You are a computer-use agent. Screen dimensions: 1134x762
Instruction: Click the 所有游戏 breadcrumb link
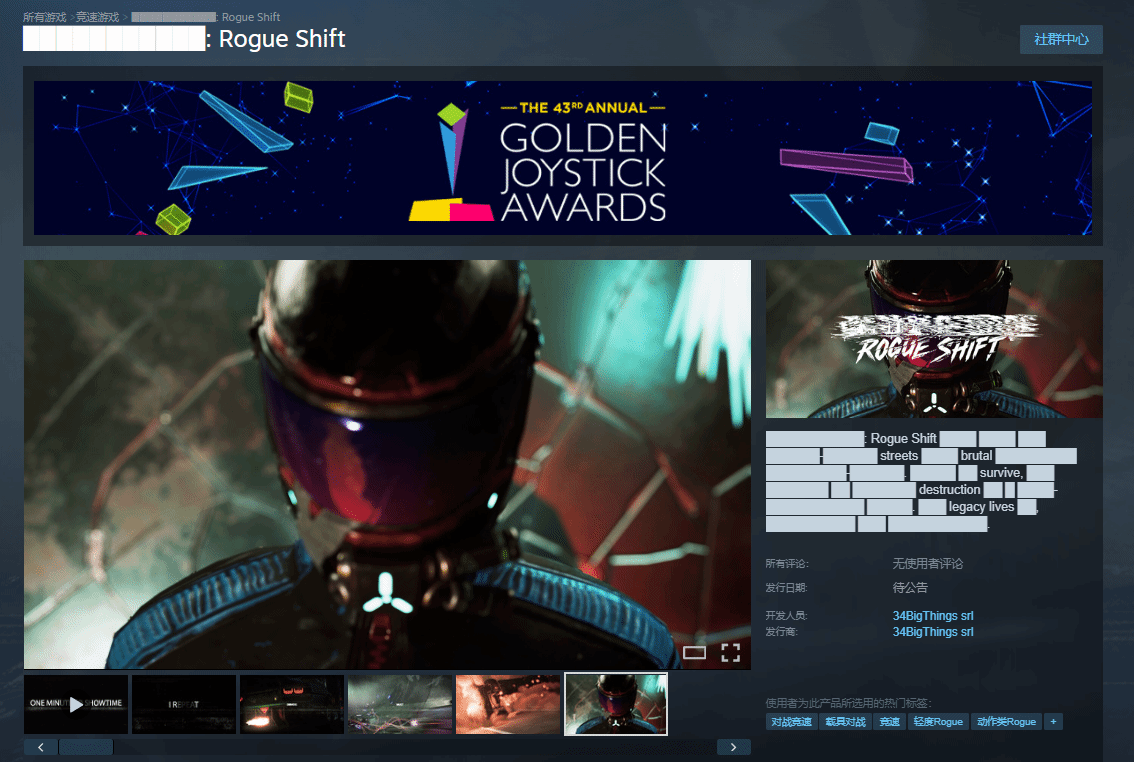tap(44, 17)
